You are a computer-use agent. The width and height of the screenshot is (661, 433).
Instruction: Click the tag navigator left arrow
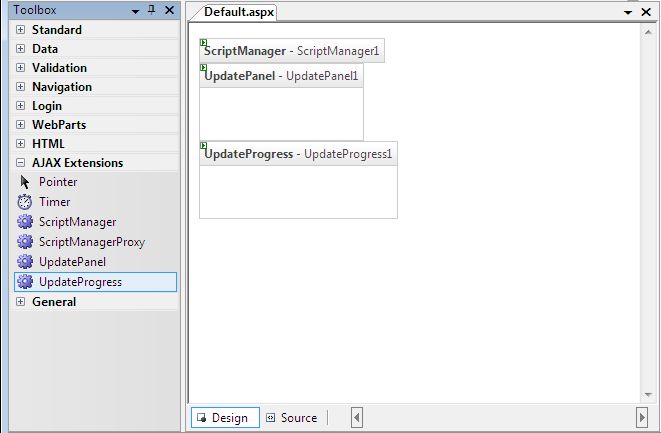(357, 417)
